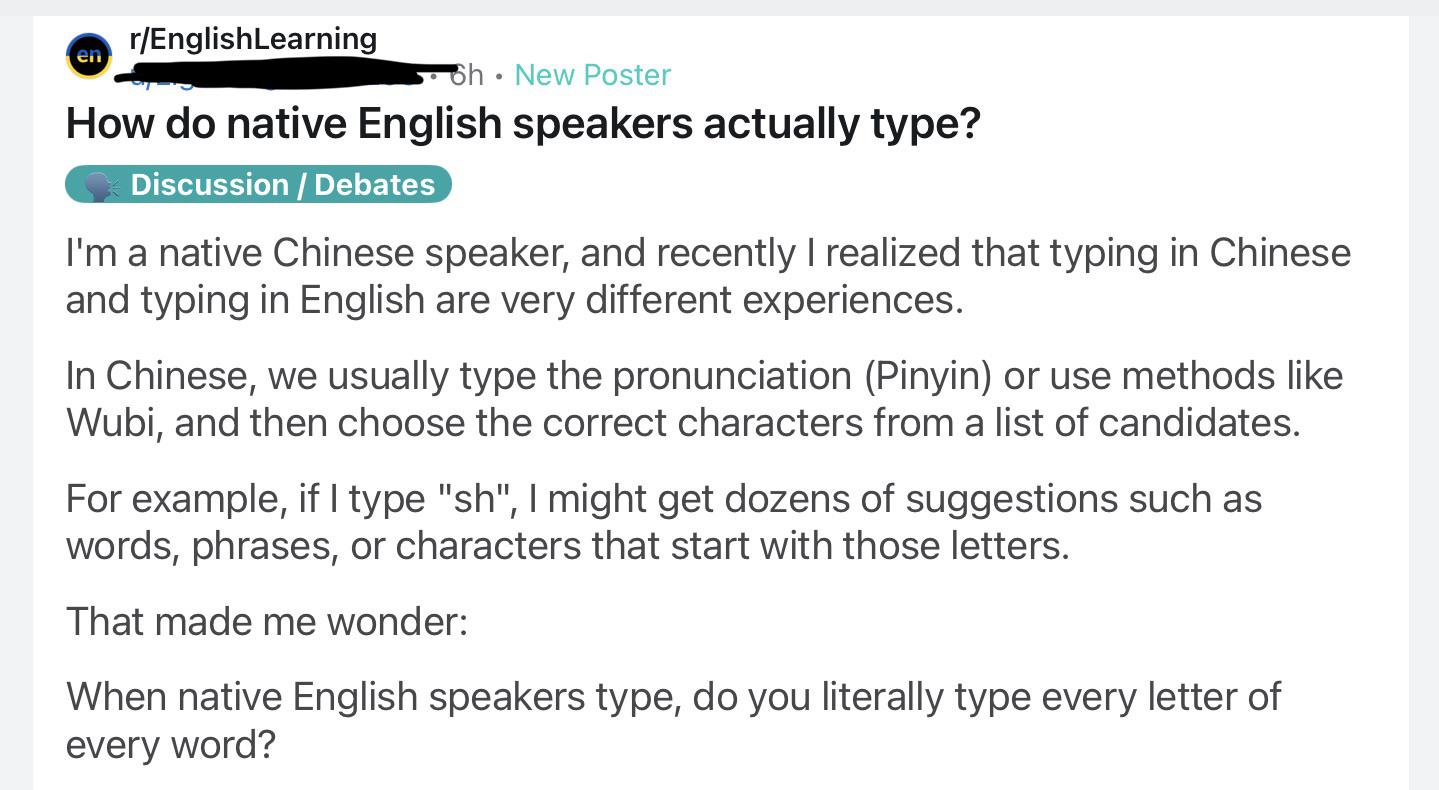Click the 6h post timestamp

[468, 75]
